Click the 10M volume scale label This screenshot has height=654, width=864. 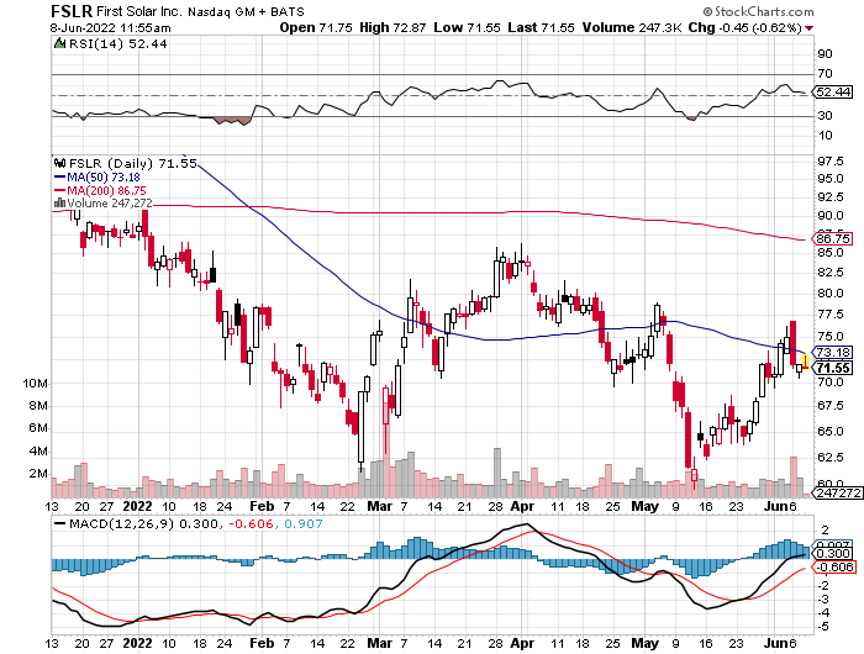click(x=35, y=383)
